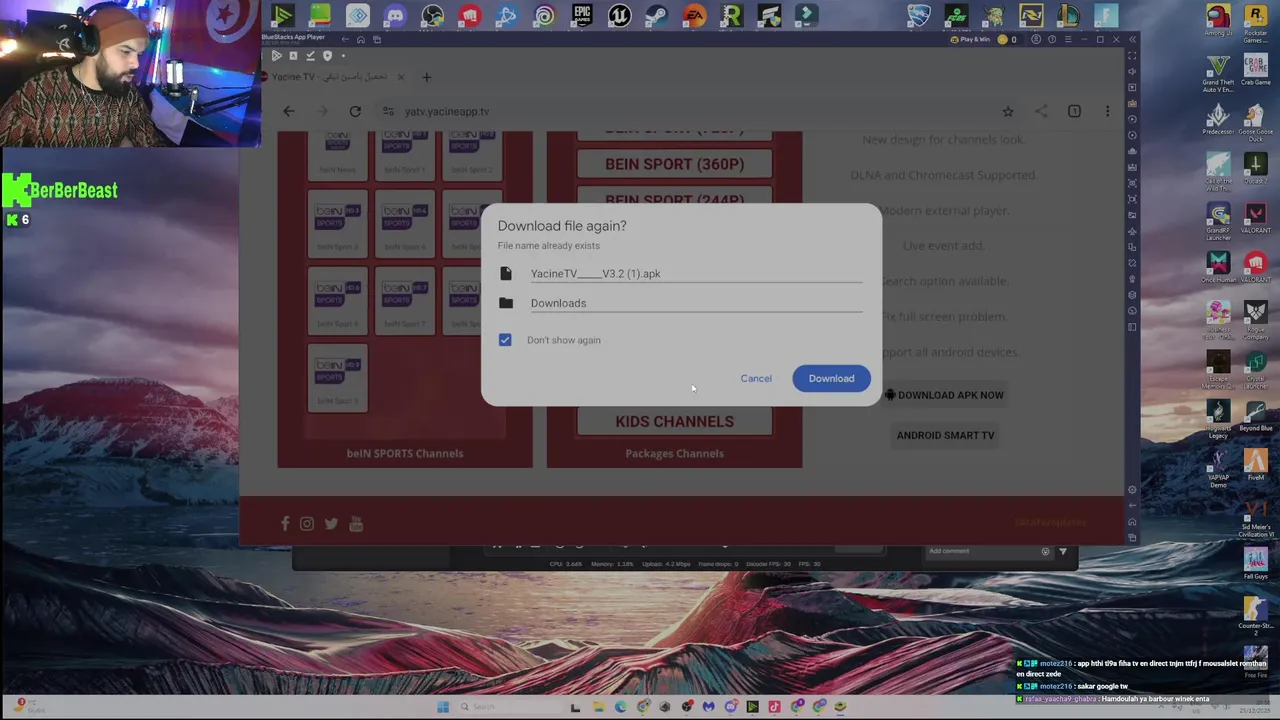The width and height of the screenshot is (1280, 720).
Task: Open TikTok app from the taskbar
Action: [x=774, y=707]
